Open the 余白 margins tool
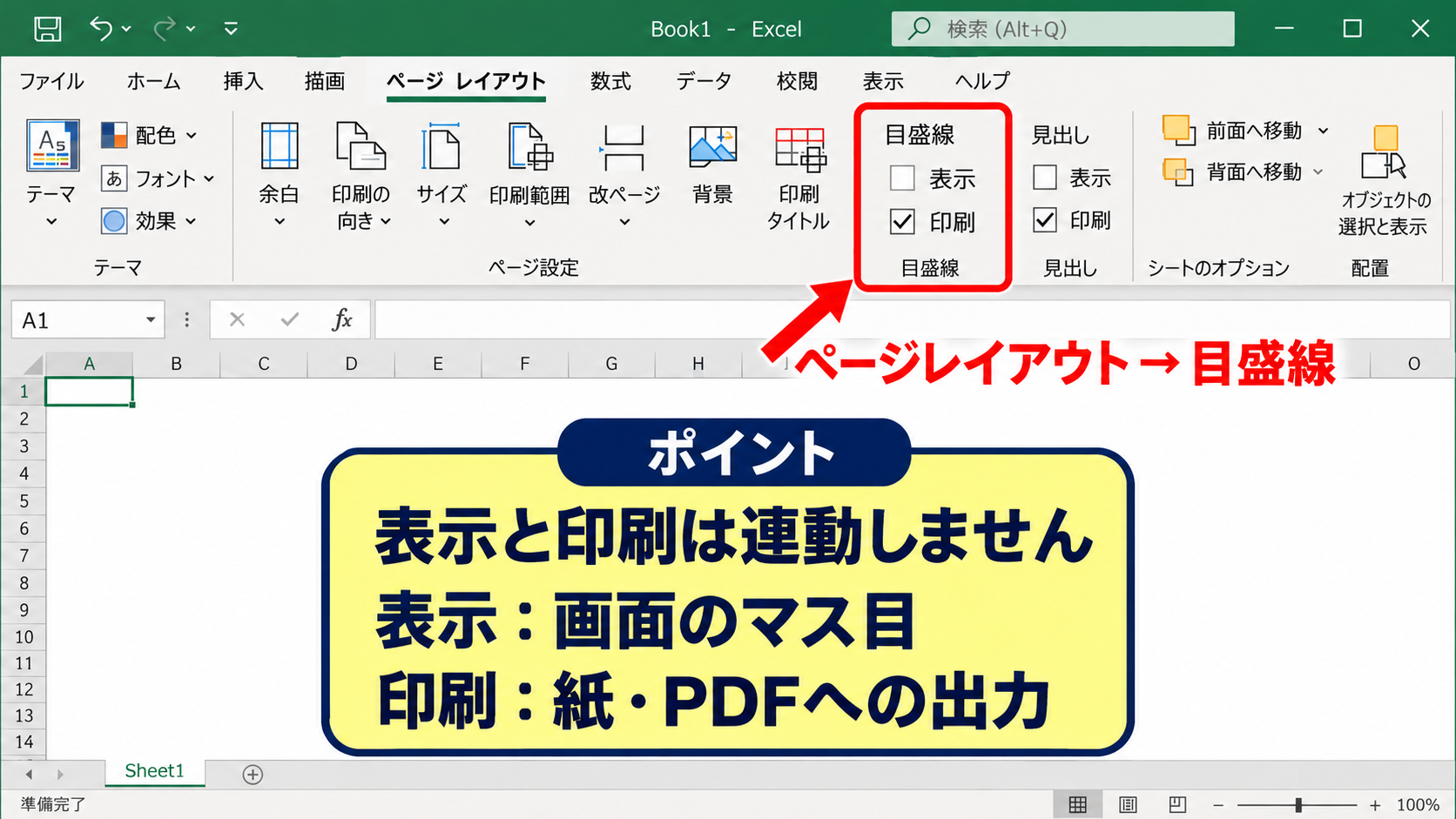The width and height of the screenshot is (1456, 819). pyautogui.click(x=280, y=174)
